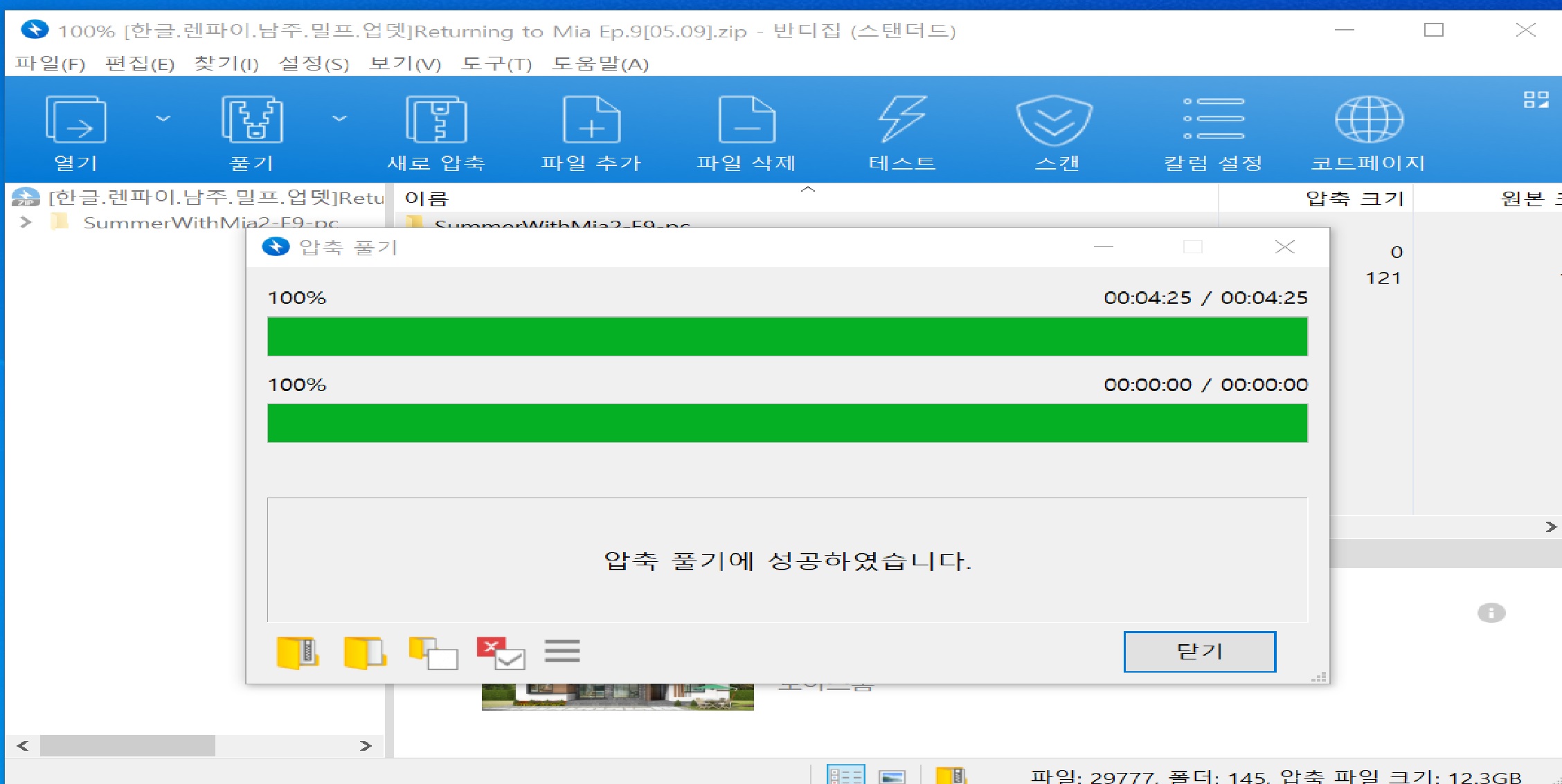Viewport: 1562px width, 784px height.
Task: Click the zipper folder icon in the extract dialog
Action: pyautogui.click(x=298, y=652)
